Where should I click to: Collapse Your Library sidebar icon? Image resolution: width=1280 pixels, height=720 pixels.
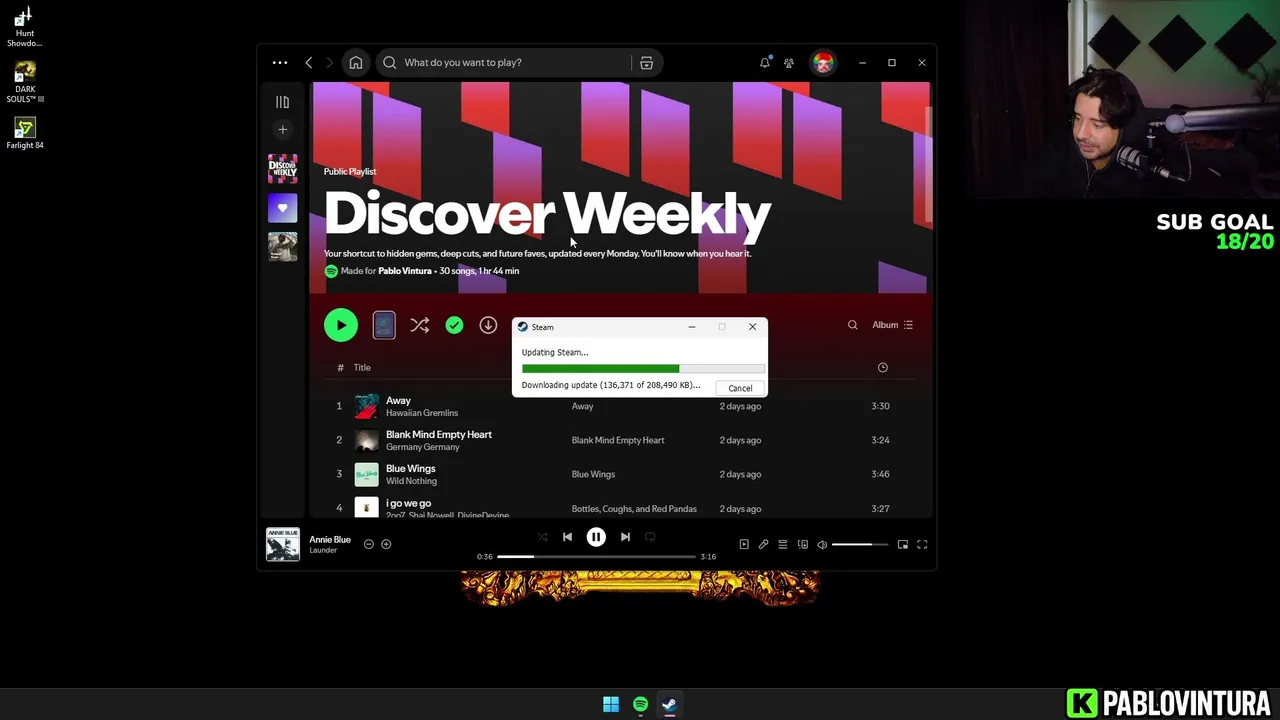coord(282,102)
